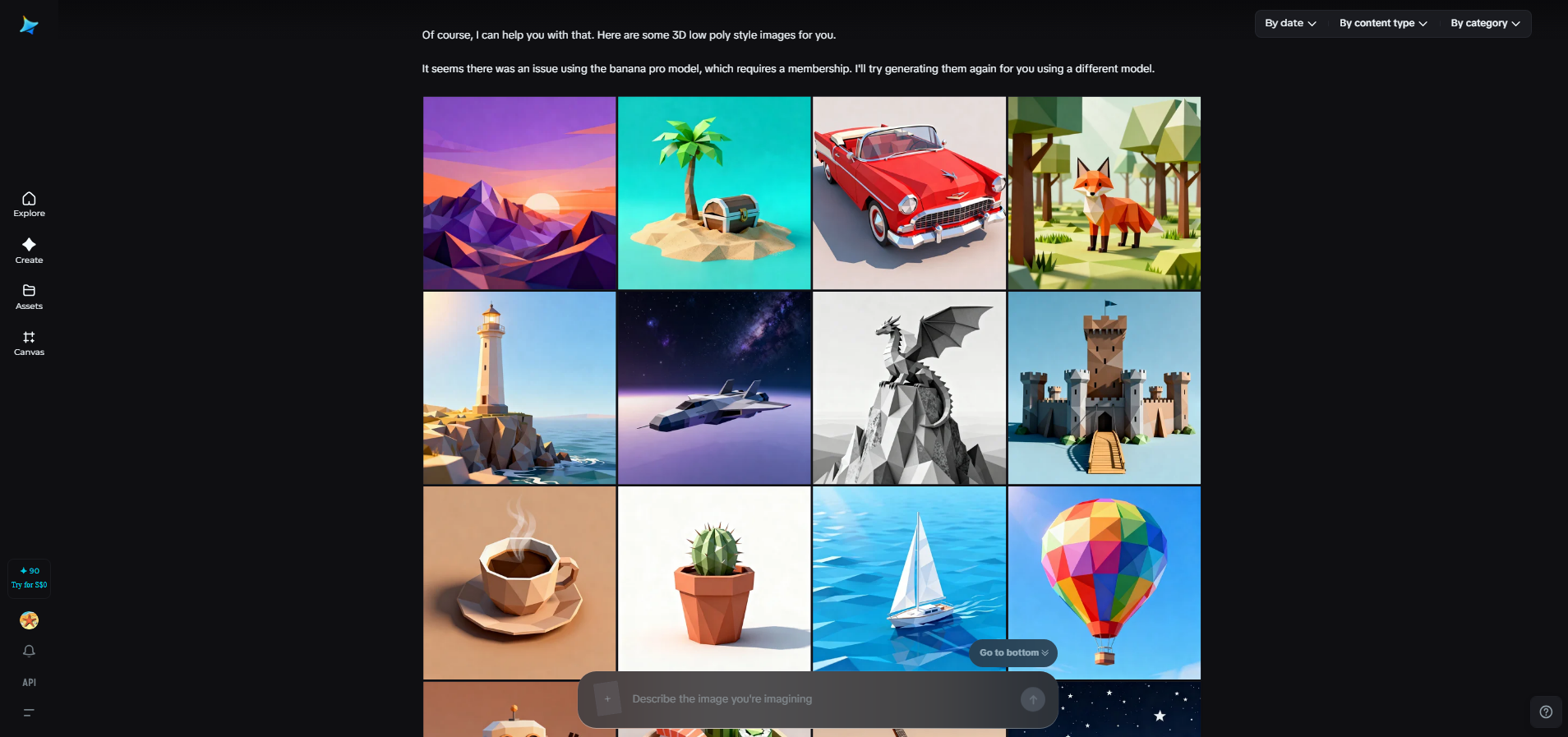Open the starry night sky image
The image size is (1568, 737).
click(1129, 709)
